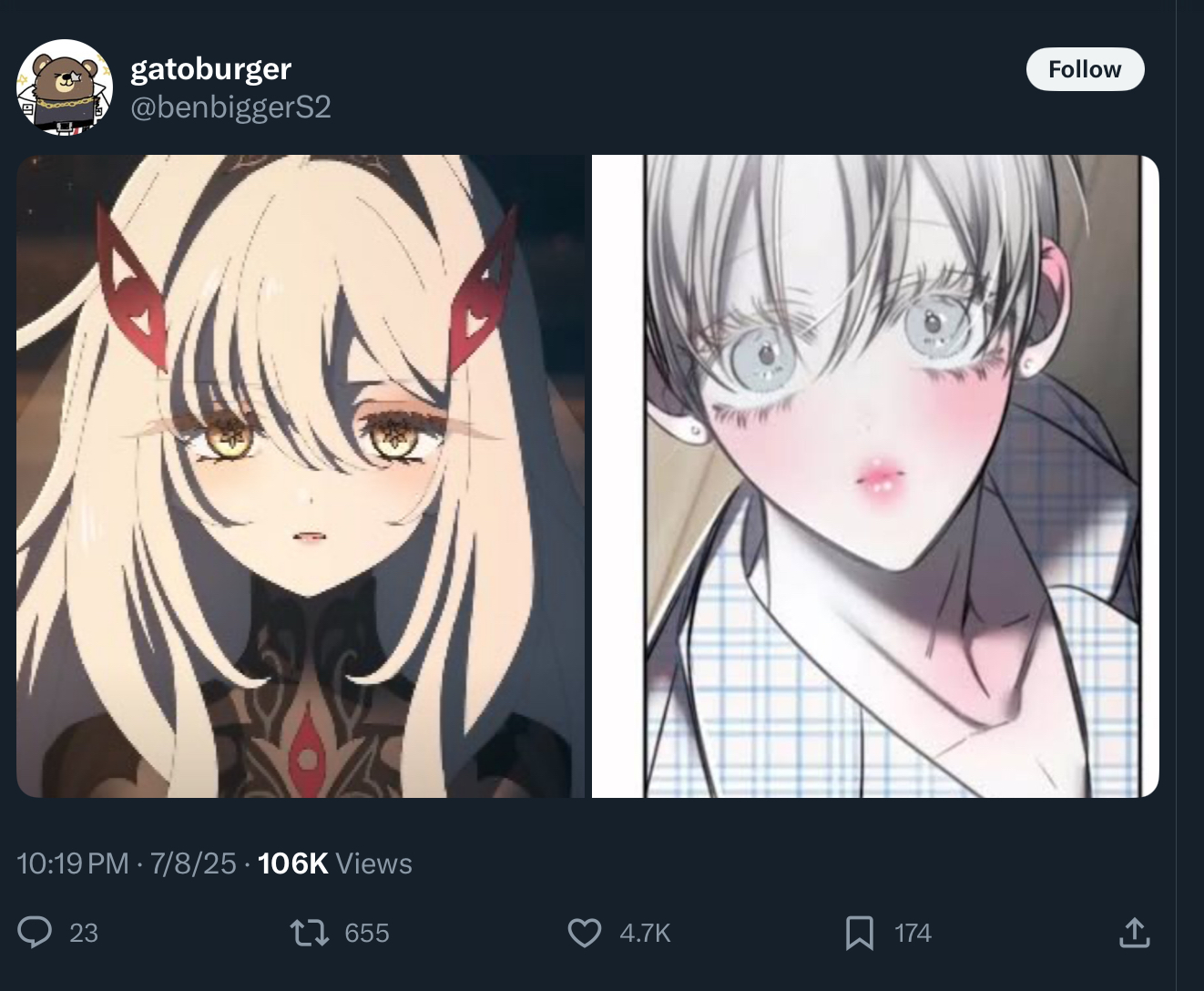1204x991 pixels.
Task: Follow the gatoburger account
Action: coord(1085,69)
